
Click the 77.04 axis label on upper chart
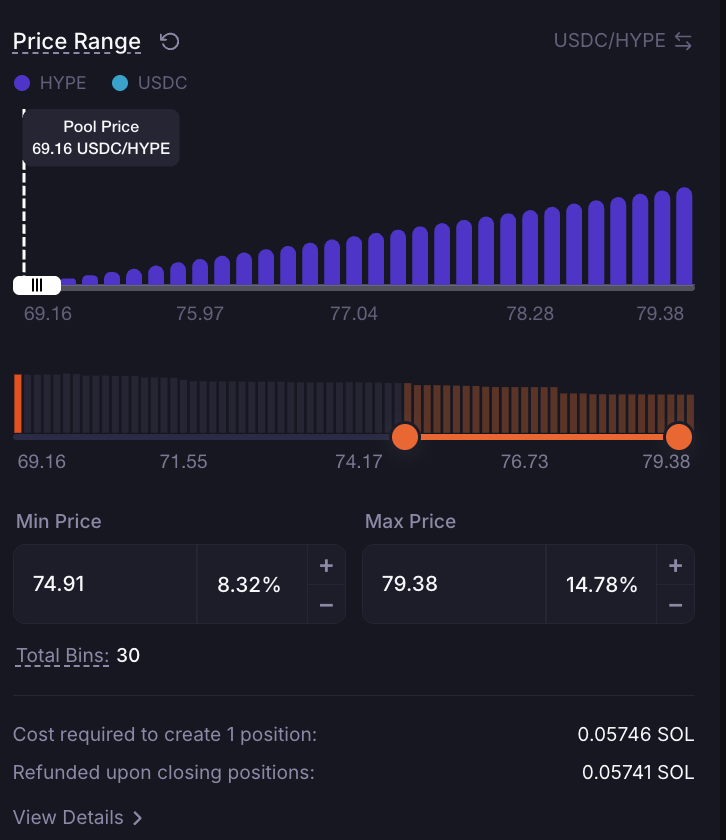click(354, 313)
